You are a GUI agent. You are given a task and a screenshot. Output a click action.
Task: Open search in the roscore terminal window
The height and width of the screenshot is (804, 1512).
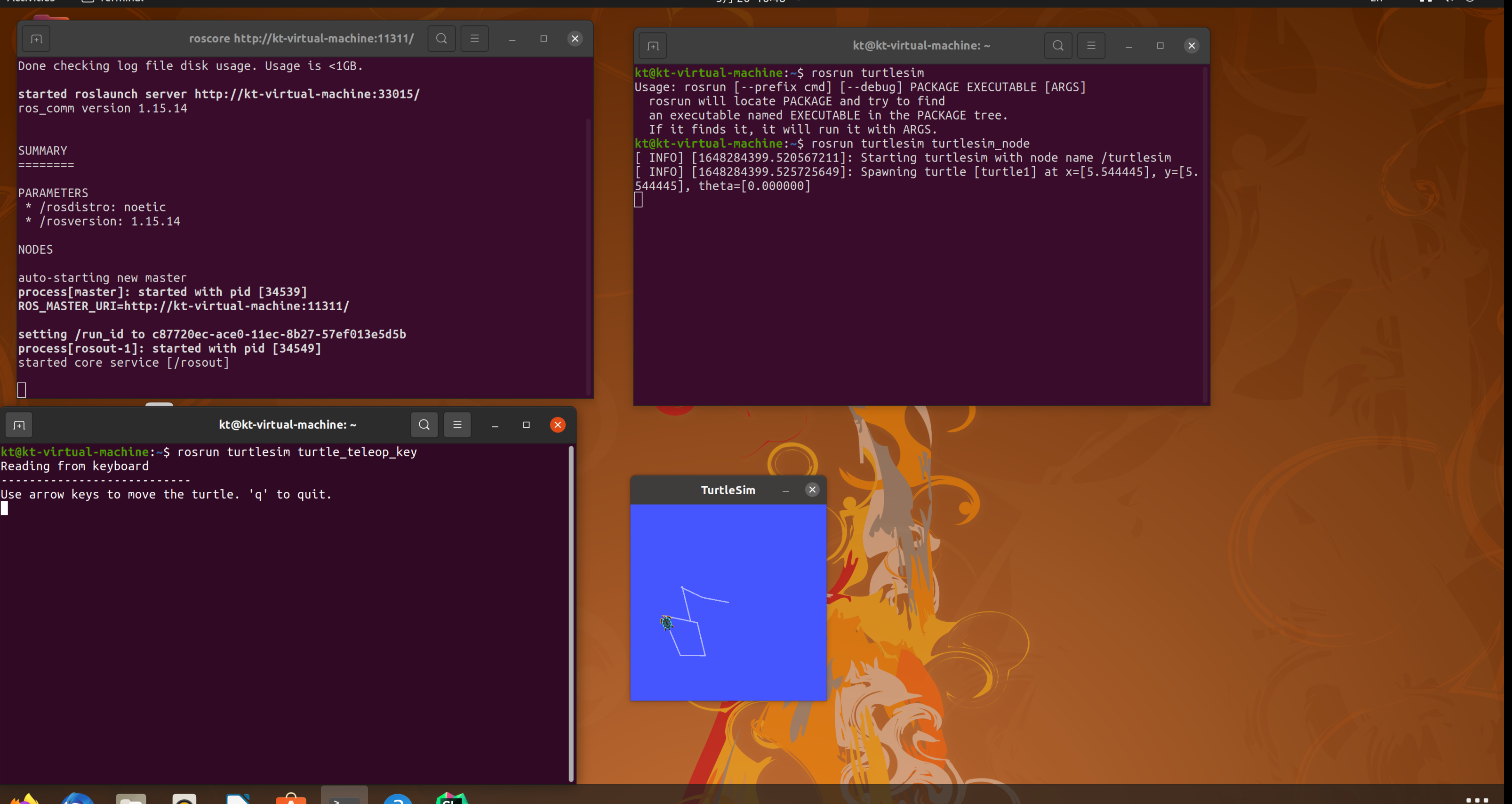point(441,38)
